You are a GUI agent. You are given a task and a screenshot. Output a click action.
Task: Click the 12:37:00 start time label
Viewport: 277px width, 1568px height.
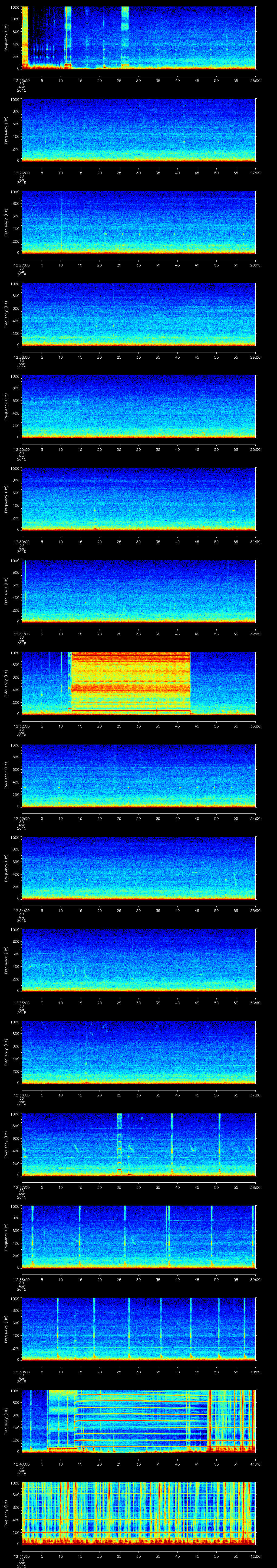click(21, 1187)
